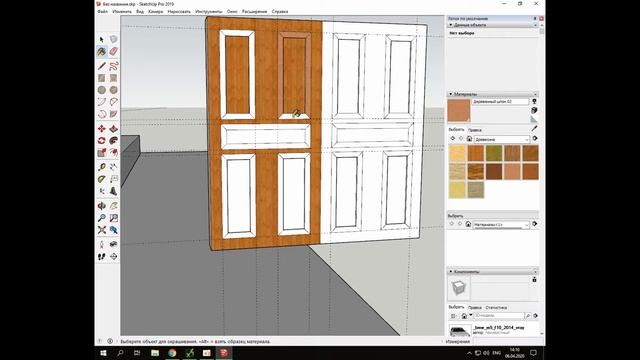Open the Windows Start menu
The width and height of the screenshot is (640, 360).
coord(103,353)
